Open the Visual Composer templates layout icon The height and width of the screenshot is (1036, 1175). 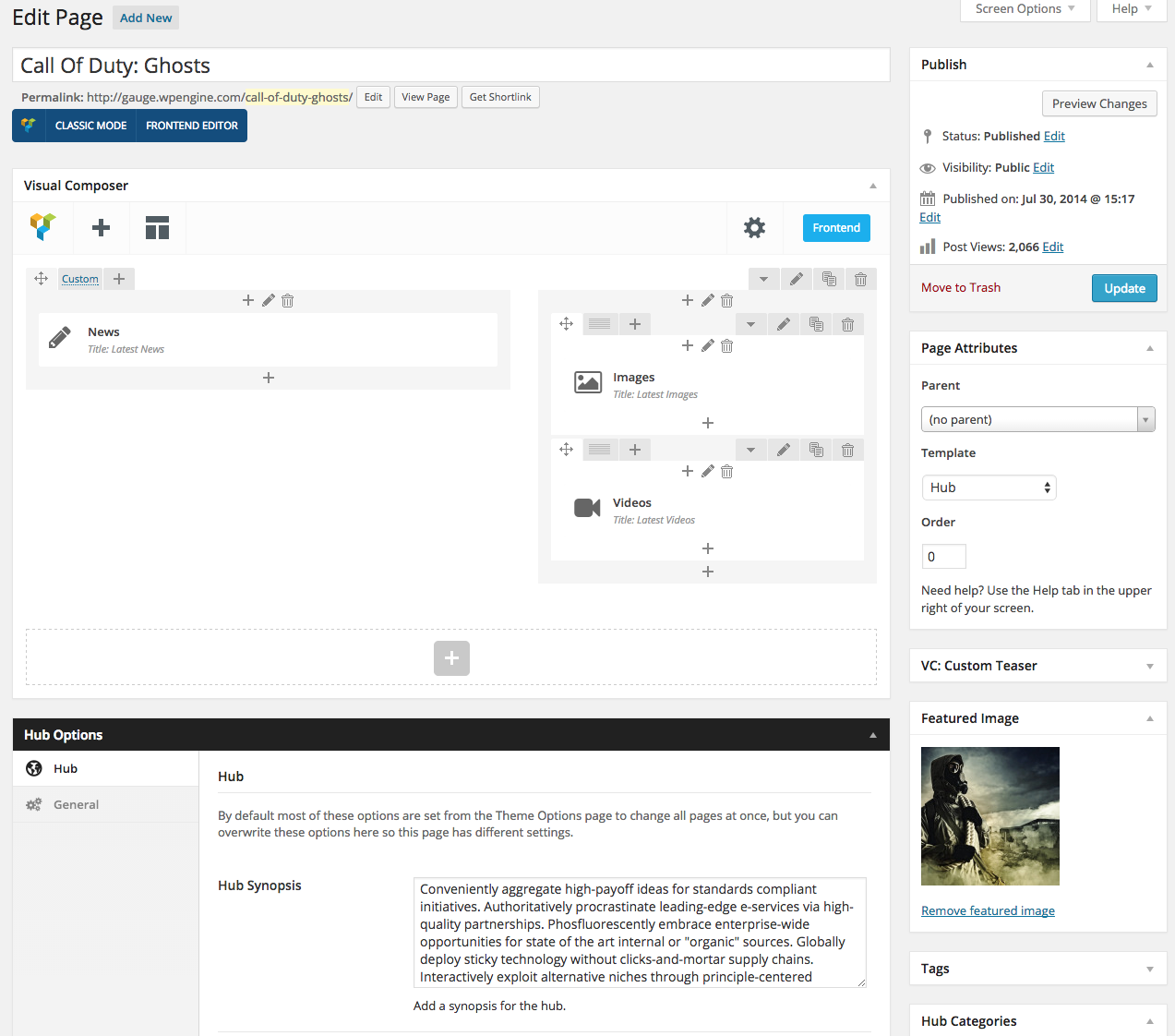point(158,228)
